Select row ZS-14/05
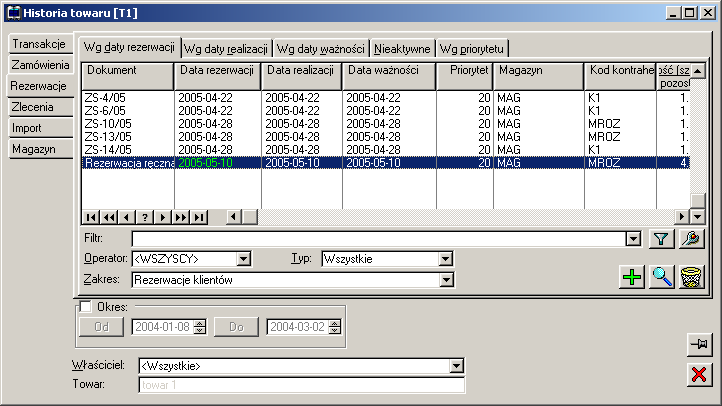Screen dimensions: 722x406 (386, 149)
